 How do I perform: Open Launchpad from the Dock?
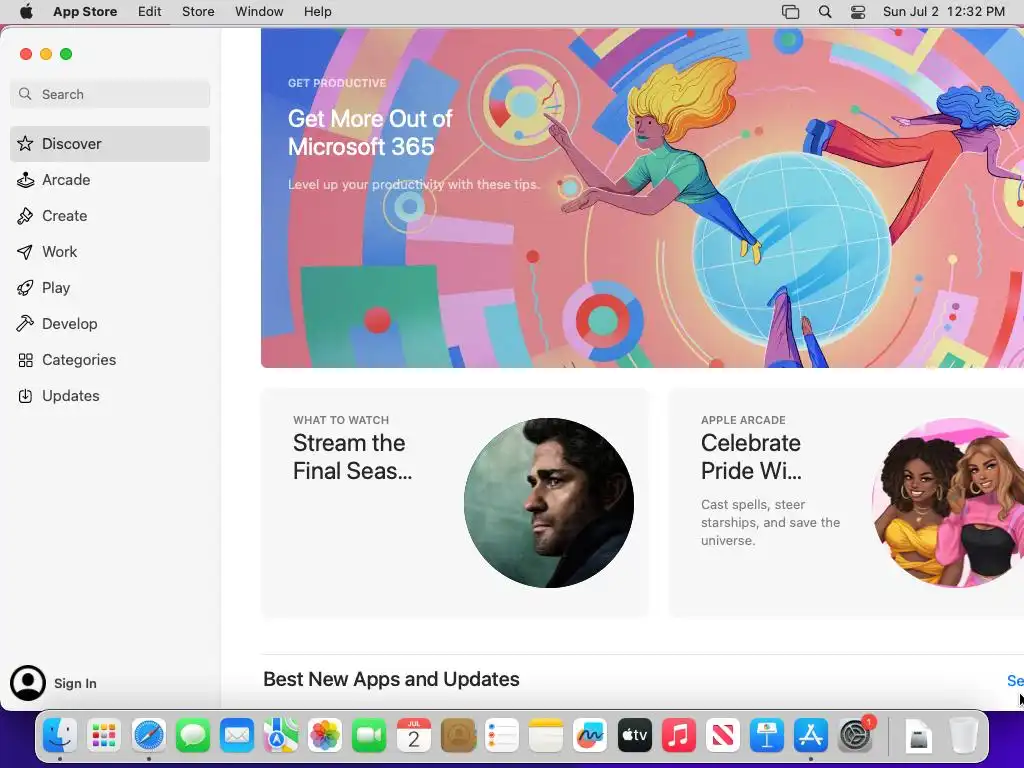click(104, 736)
